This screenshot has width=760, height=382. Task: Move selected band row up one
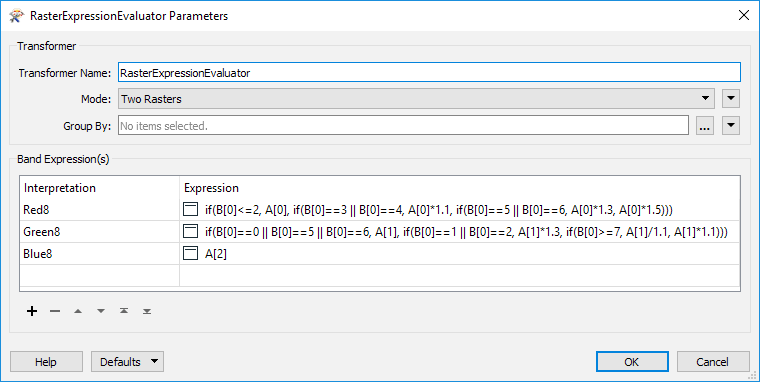78,311
